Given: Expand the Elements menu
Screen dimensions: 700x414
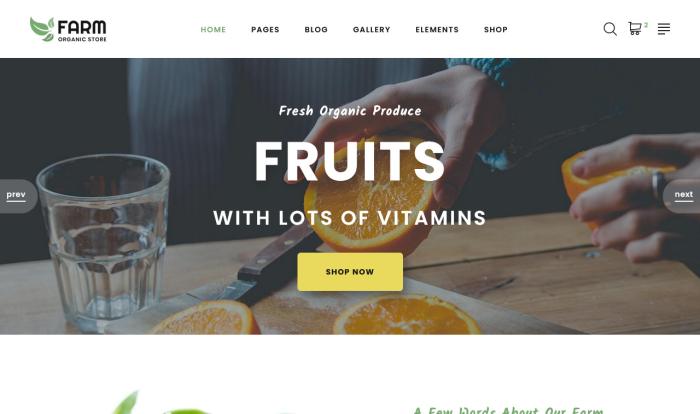Looking at the screenshot, I should pos(437,29).
